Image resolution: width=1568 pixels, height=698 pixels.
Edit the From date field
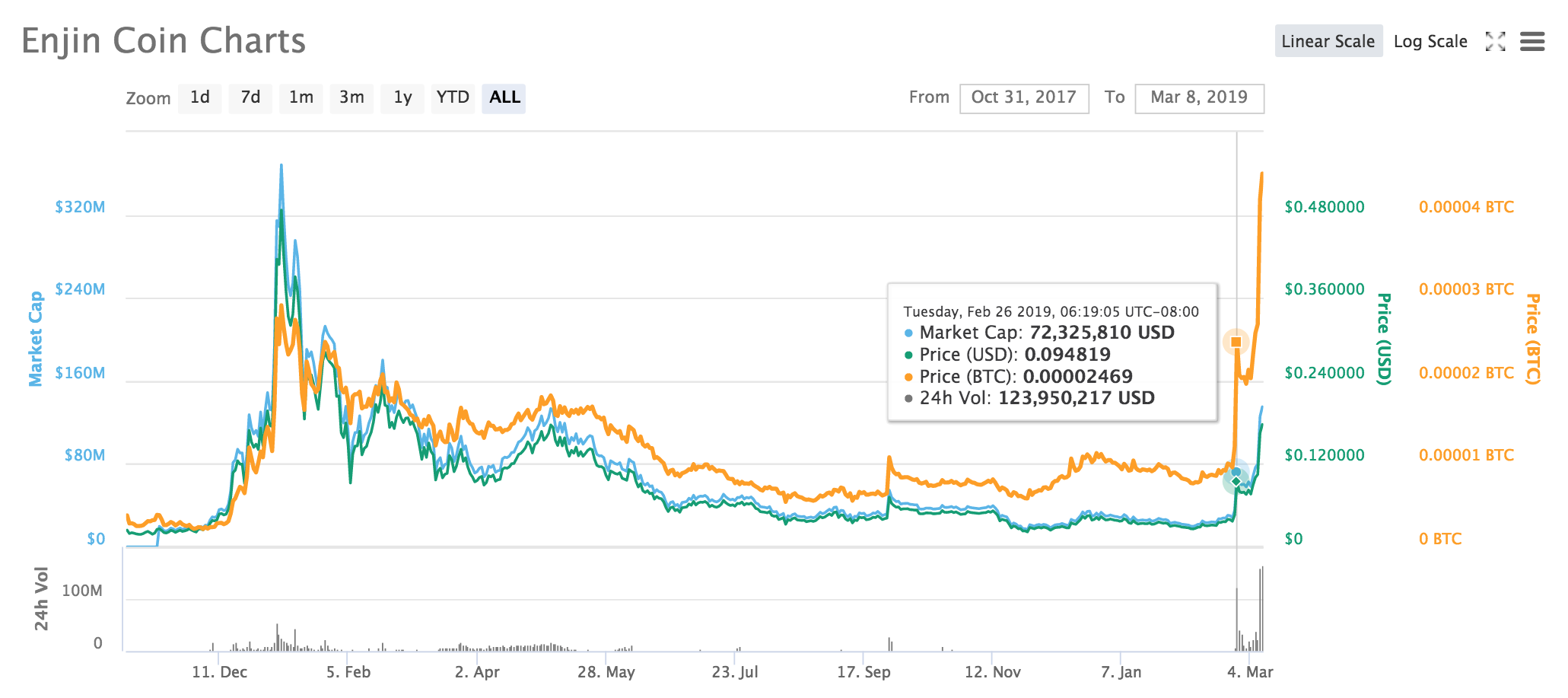coord(1024,98)
